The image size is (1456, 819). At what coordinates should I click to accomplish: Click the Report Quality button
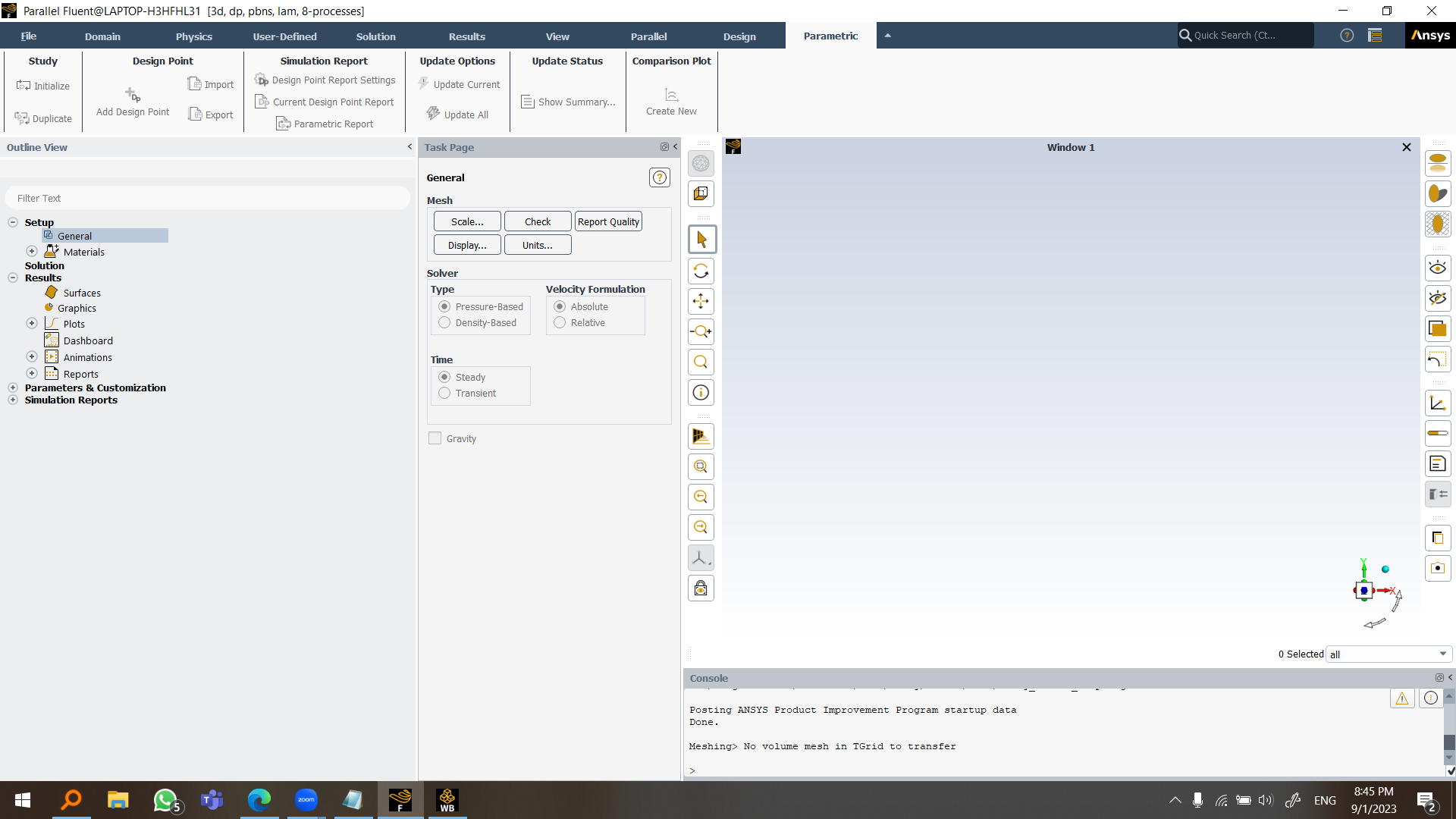click(x=608, y=221)
